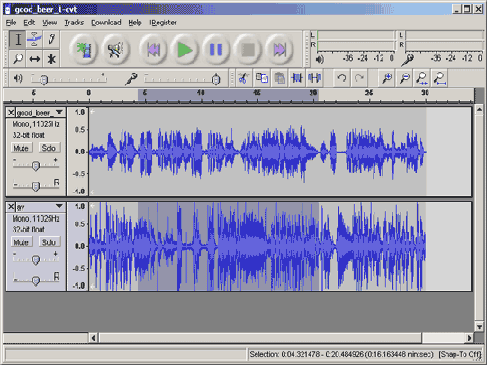
Task: Select the Envelope tool
Action: pyautogui.click(x=34, y=39)
